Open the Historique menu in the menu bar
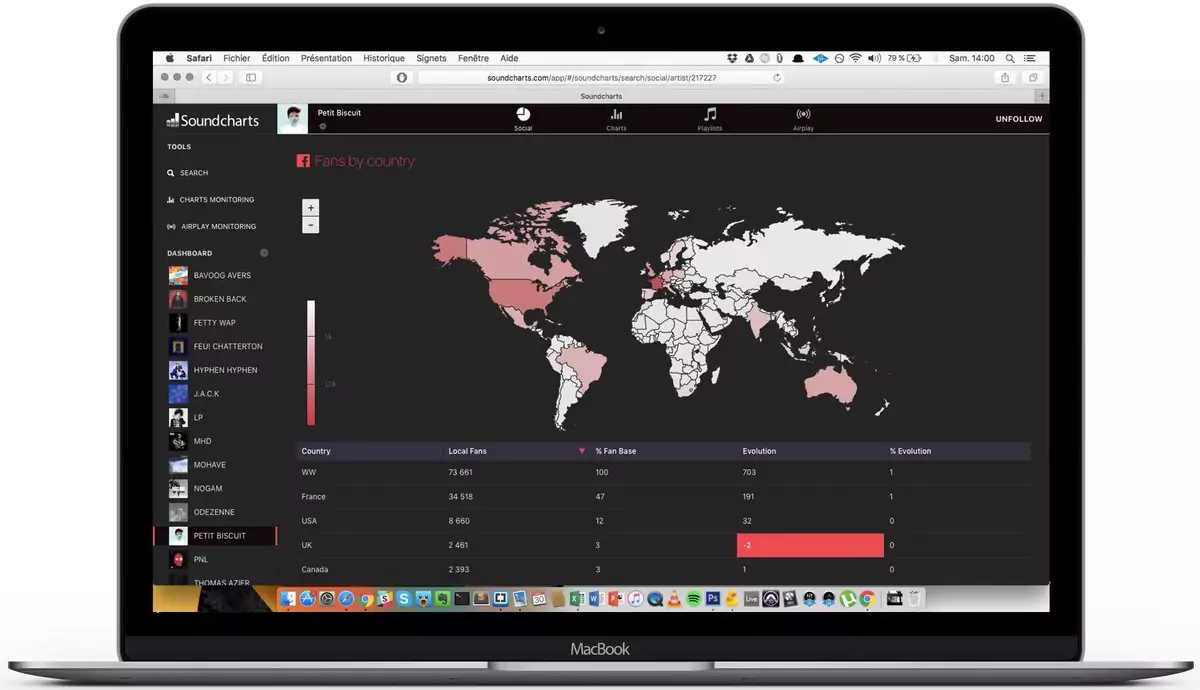This screenshot has height=690, width=1200. (384, 59)
